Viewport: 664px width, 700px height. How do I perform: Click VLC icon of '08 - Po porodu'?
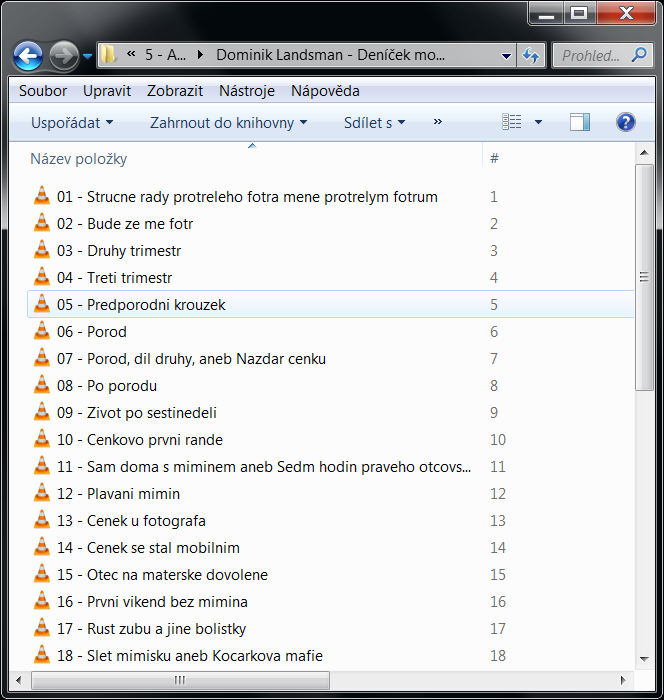tap(42, 385)
